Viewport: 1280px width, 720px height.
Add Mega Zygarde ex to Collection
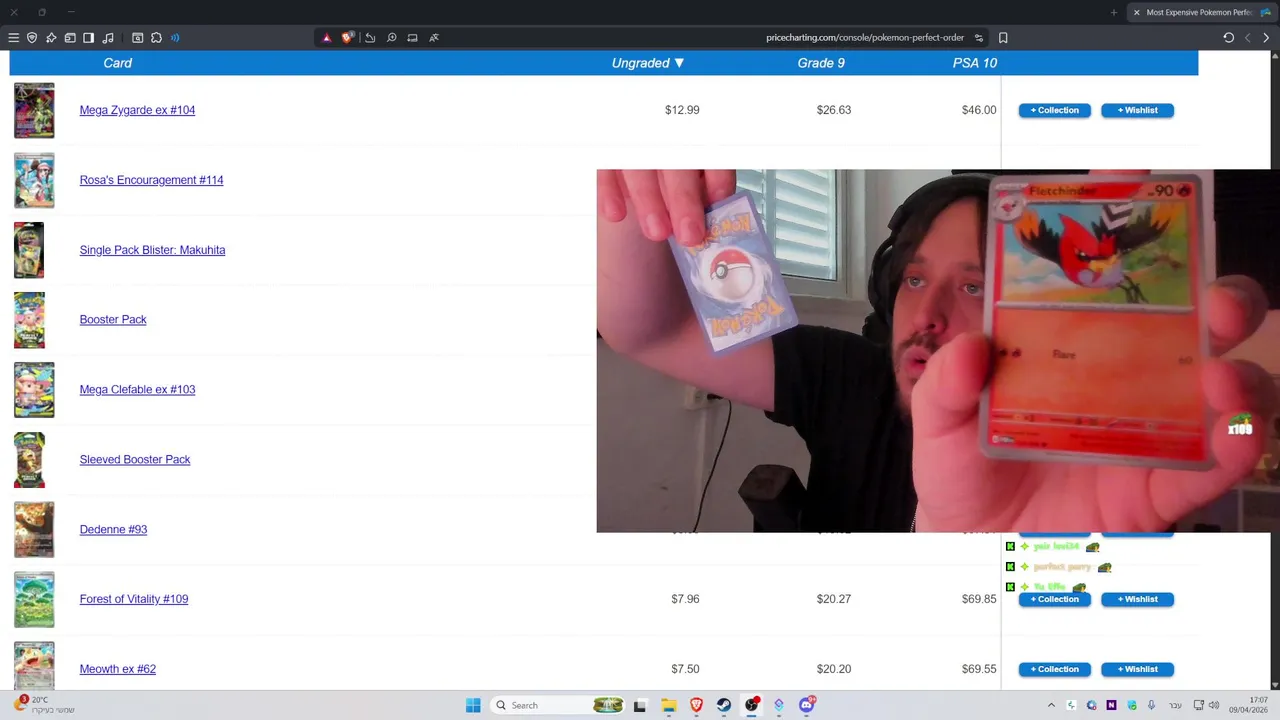tap(1054, 110)
